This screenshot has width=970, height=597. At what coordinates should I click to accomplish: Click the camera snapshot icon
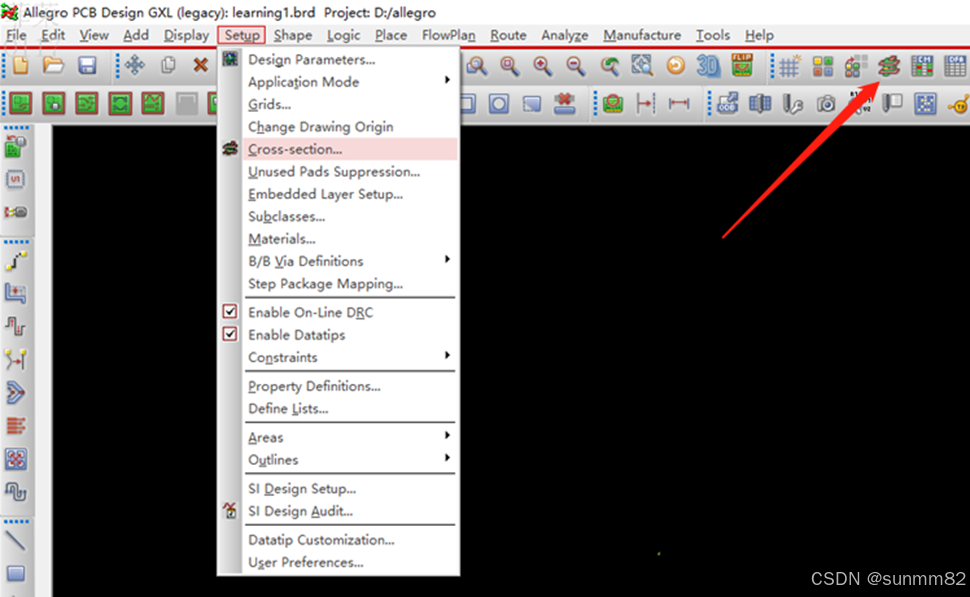pyautogui.click(x=826, y=104)
